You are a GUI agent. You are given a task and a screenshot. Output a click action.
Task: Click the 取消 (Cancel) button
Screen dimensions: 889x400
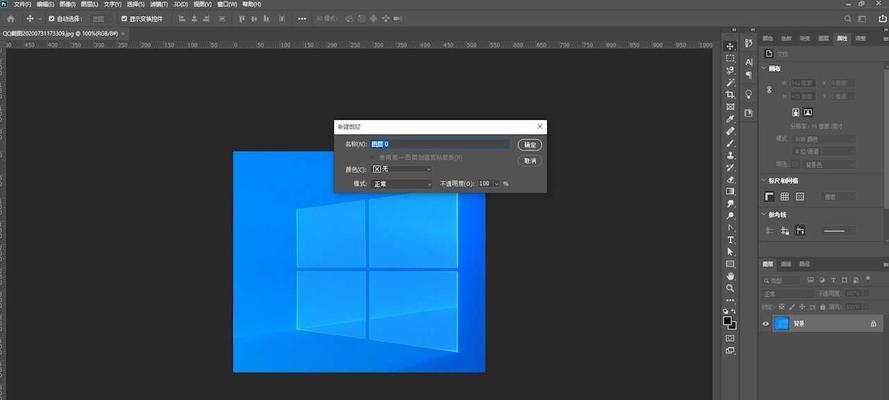coord(530,161)
